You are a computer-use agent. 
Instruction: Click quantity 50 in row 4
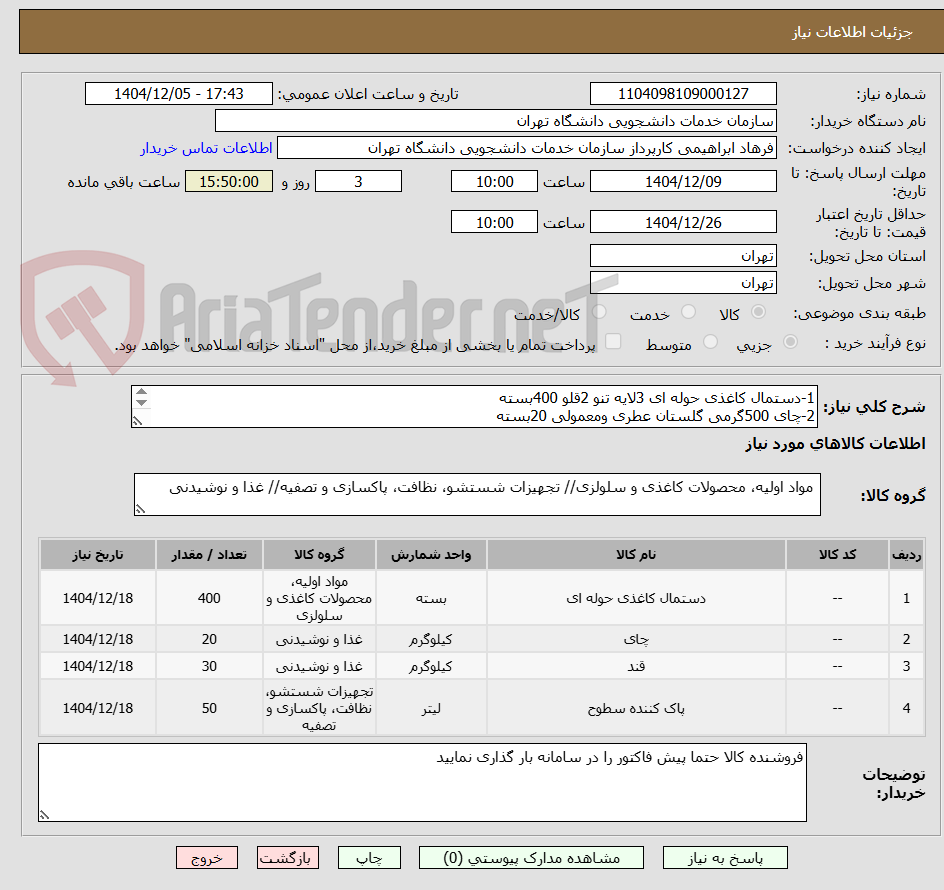[209, 708]
